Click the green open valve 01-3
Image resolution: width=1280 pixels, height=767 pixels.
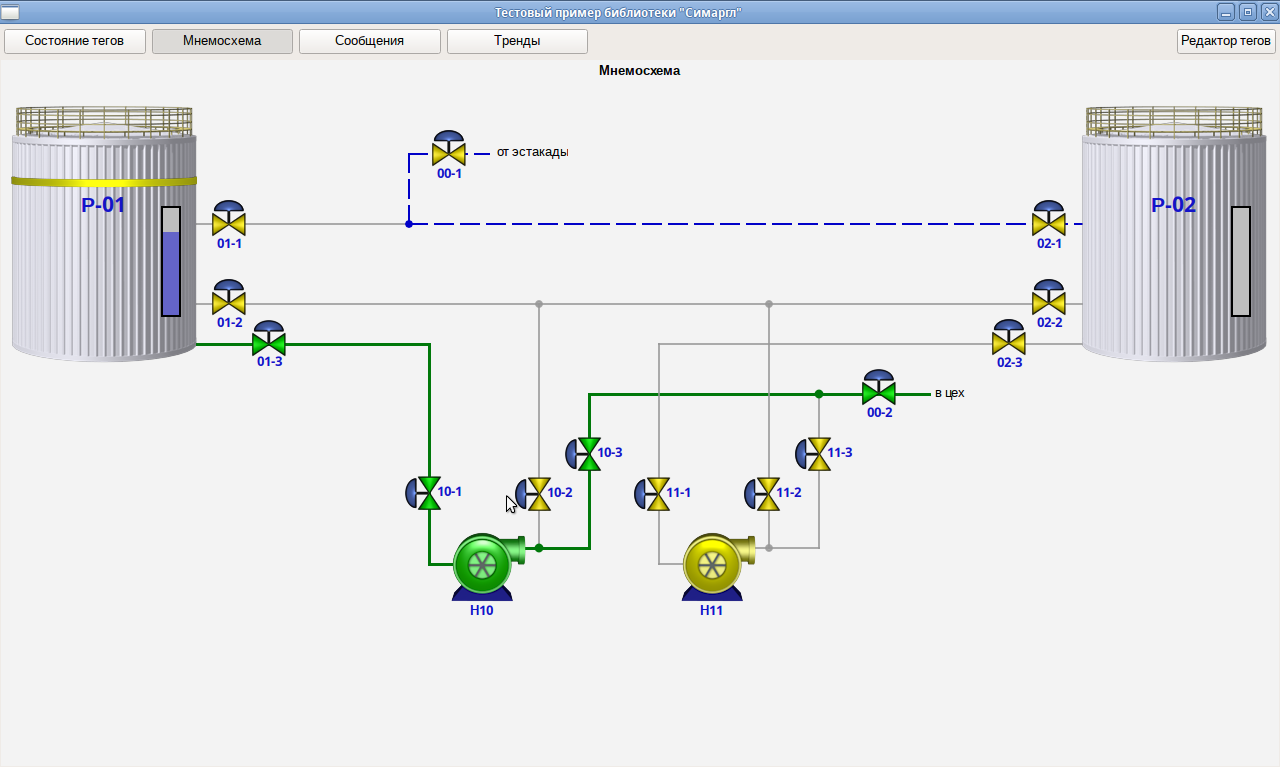click(269, 338)
